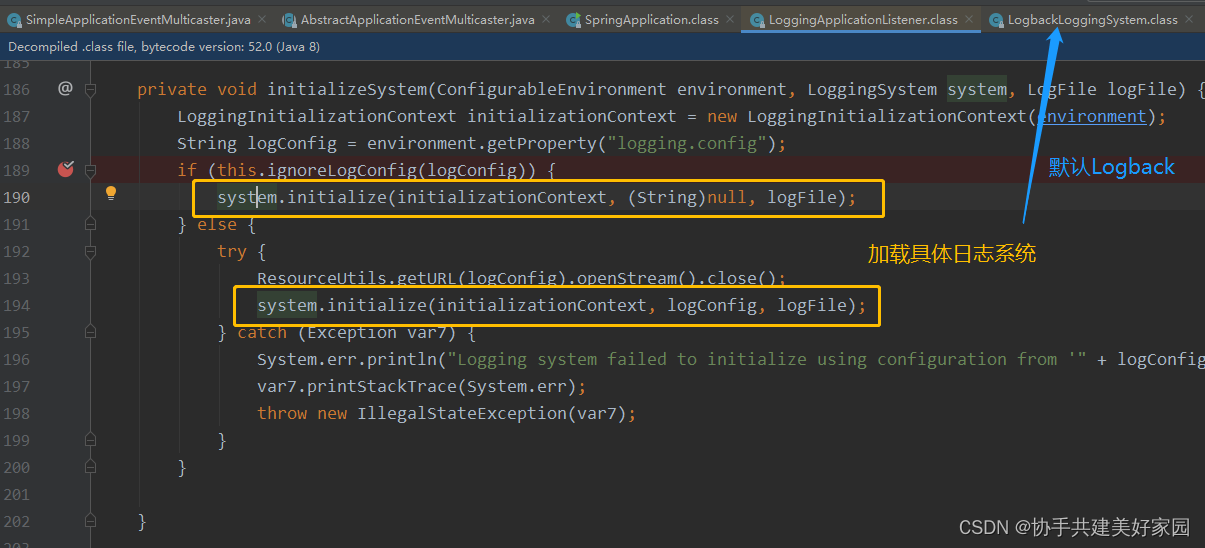The height and width of the screenshot is (548, 1205).
Task: Close the LogbackLoggingSystem.class tab
Action: point(1188,20)
